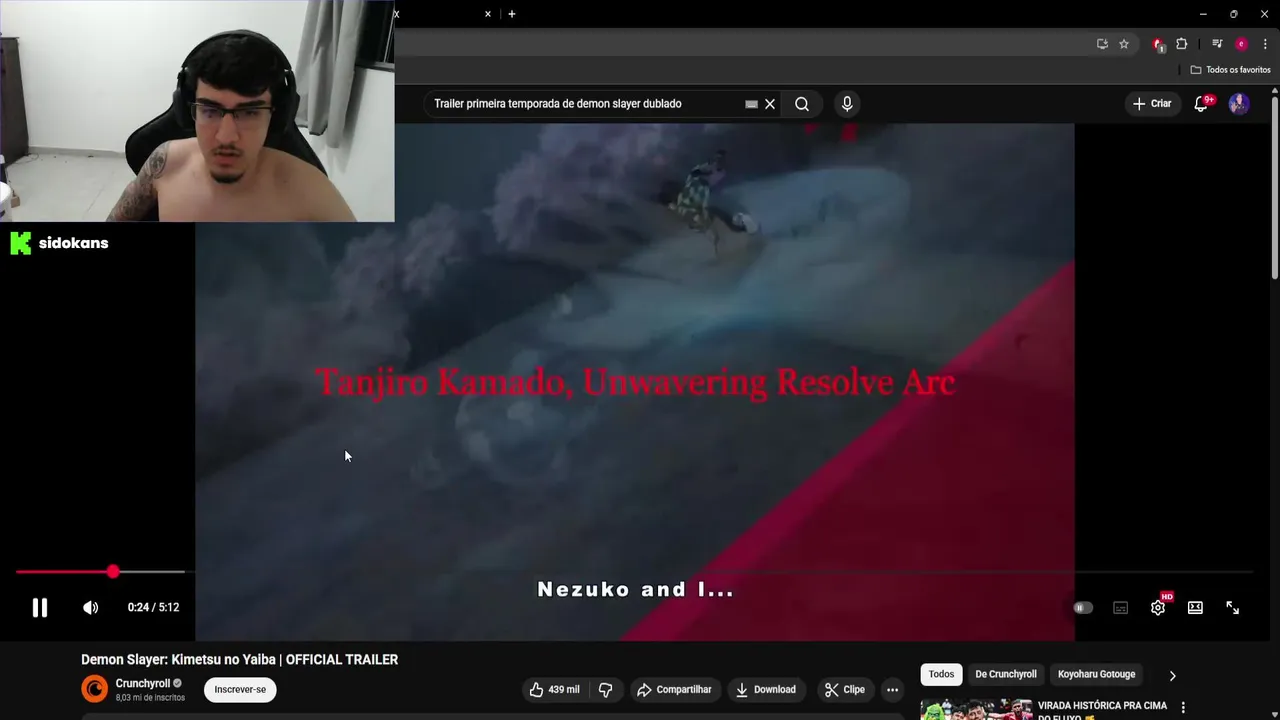Screen dimensions: 1280x720
Task: Select the Koyoharu Gotouge filter chip
Action: click(x=1097, y=674)
